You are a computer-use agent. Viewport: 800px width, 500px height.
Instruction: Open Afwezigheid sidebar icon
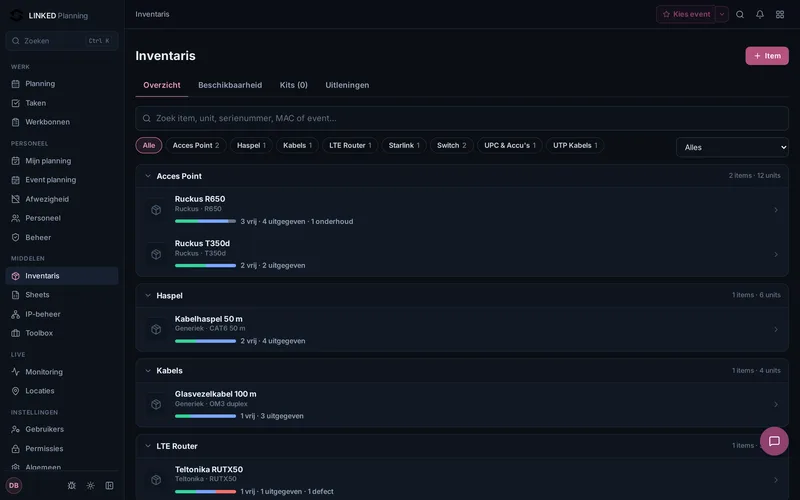pyautogui.click(x=16, y=199)
